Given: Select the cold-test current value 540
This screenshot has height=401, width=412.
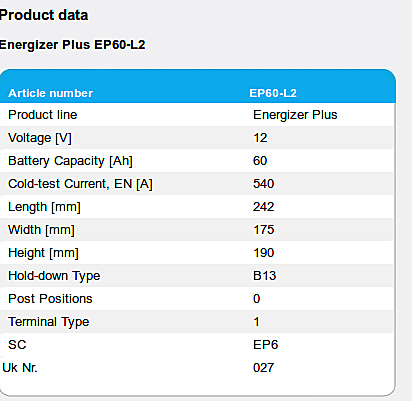Looking at the screenshot, I should 264,184.
